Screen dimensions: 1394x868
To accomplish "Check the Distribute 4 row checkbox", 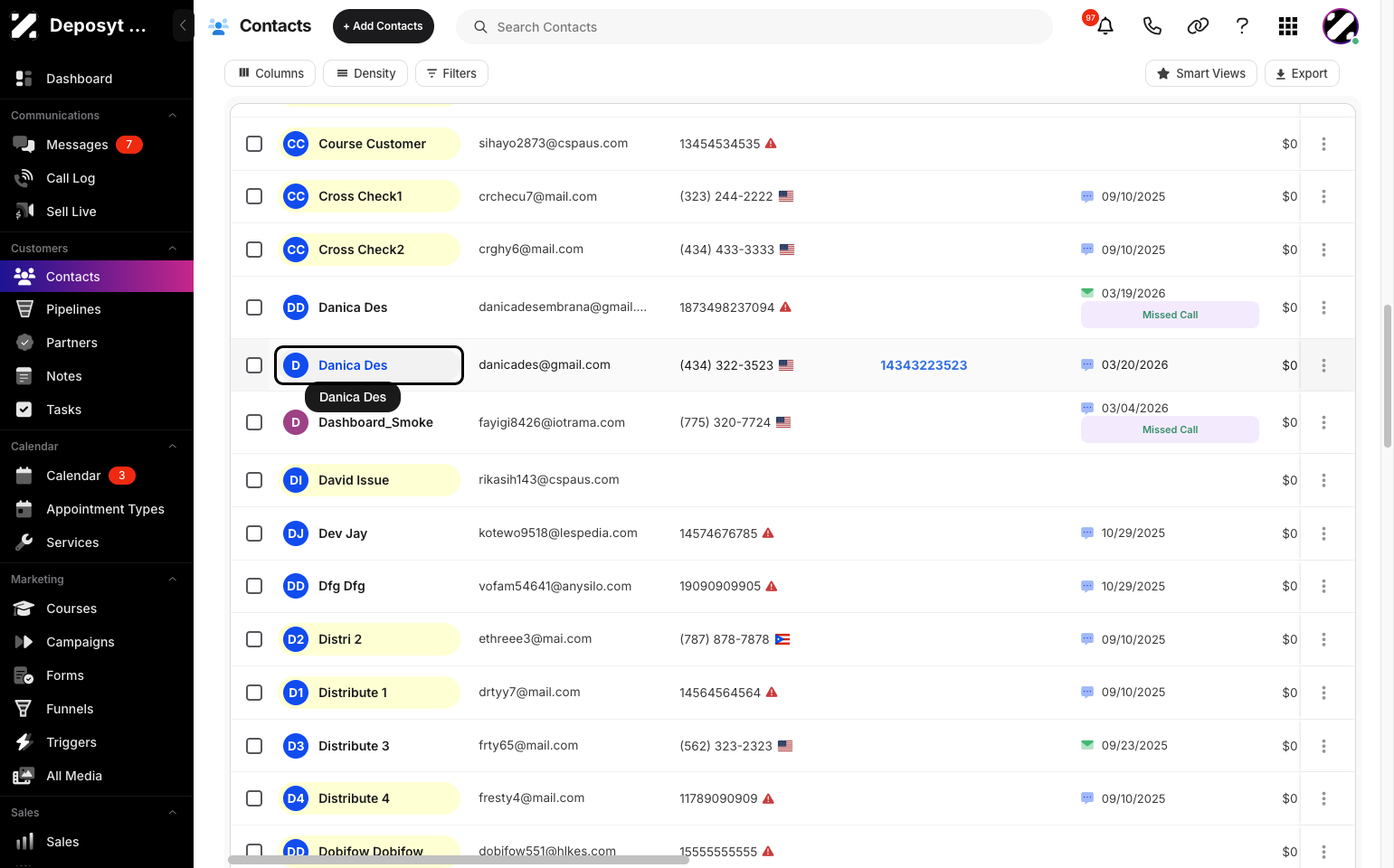I will (x=254, y=798).
